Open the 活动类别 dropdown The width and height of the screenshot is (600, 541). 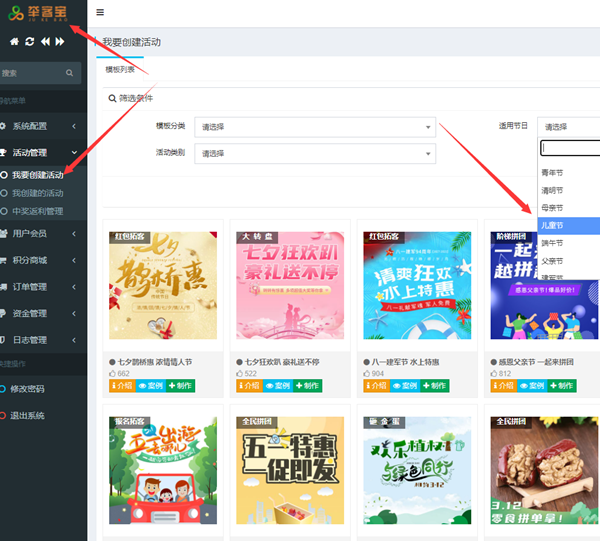click(x=315, y=153)
